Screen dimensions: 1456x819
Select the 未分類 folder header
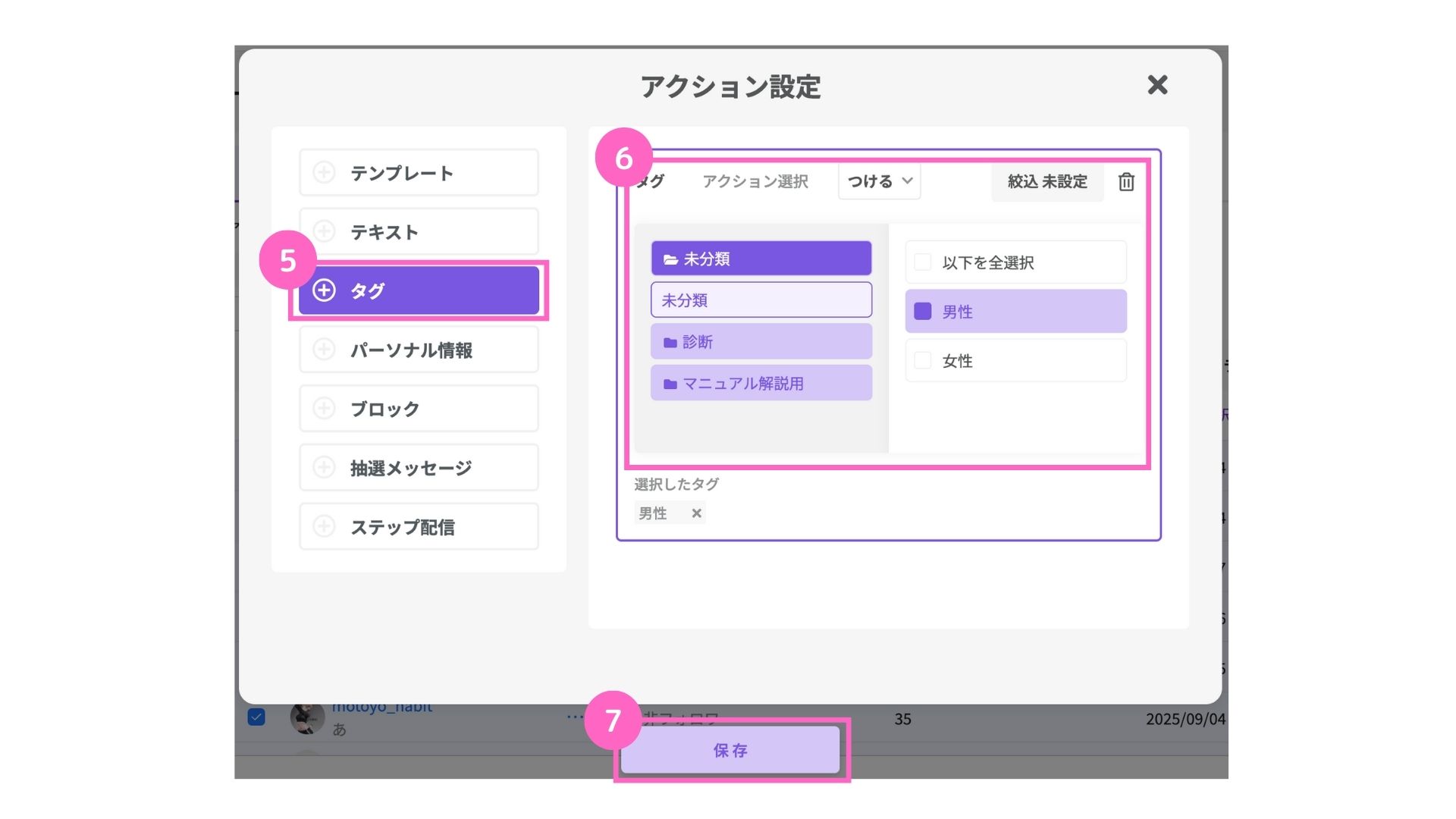click(761, 259)
